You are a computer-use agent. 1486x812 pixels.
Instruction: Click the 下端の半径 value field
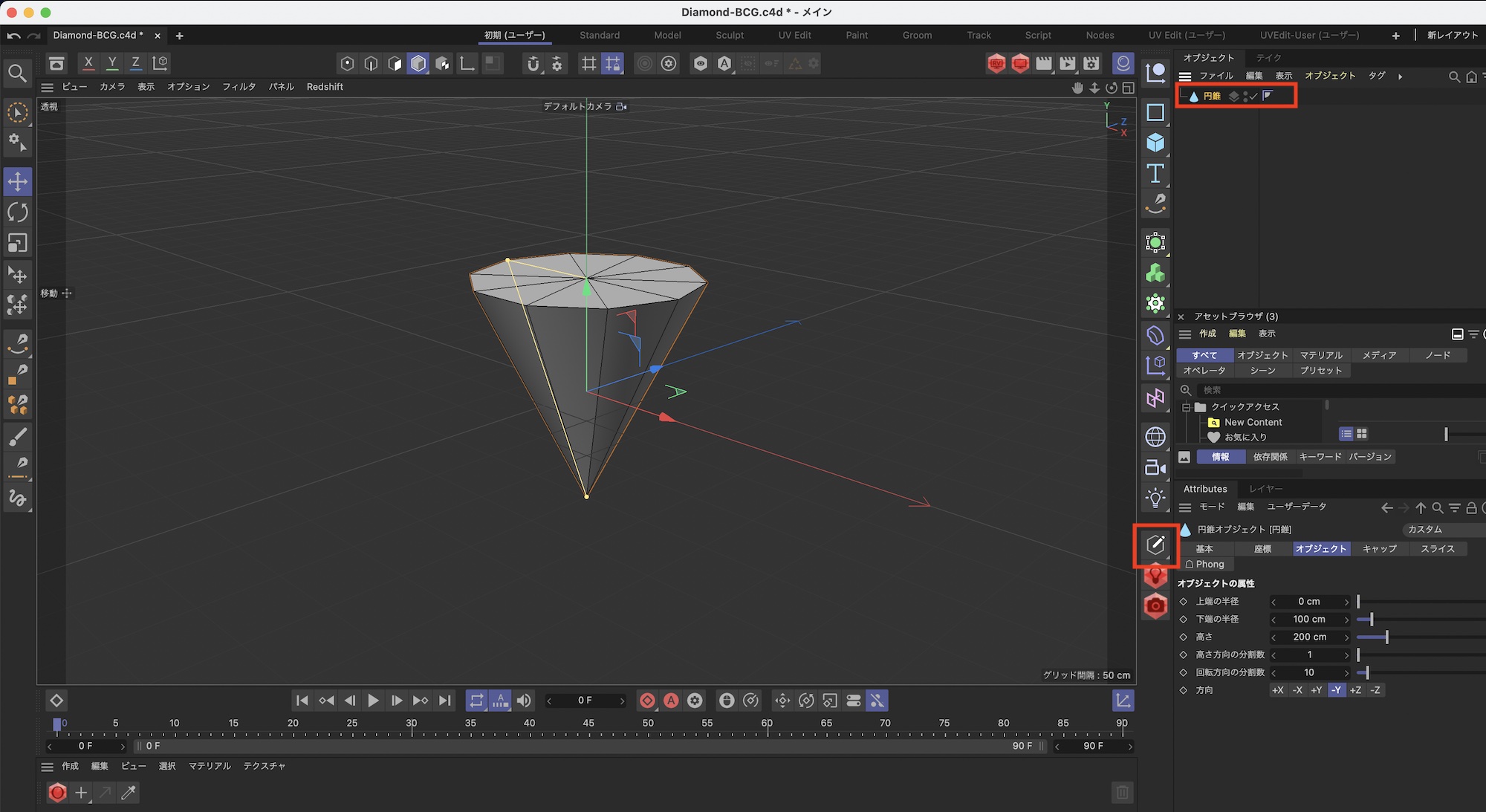pyautogui.click(x=1308, y=620)
